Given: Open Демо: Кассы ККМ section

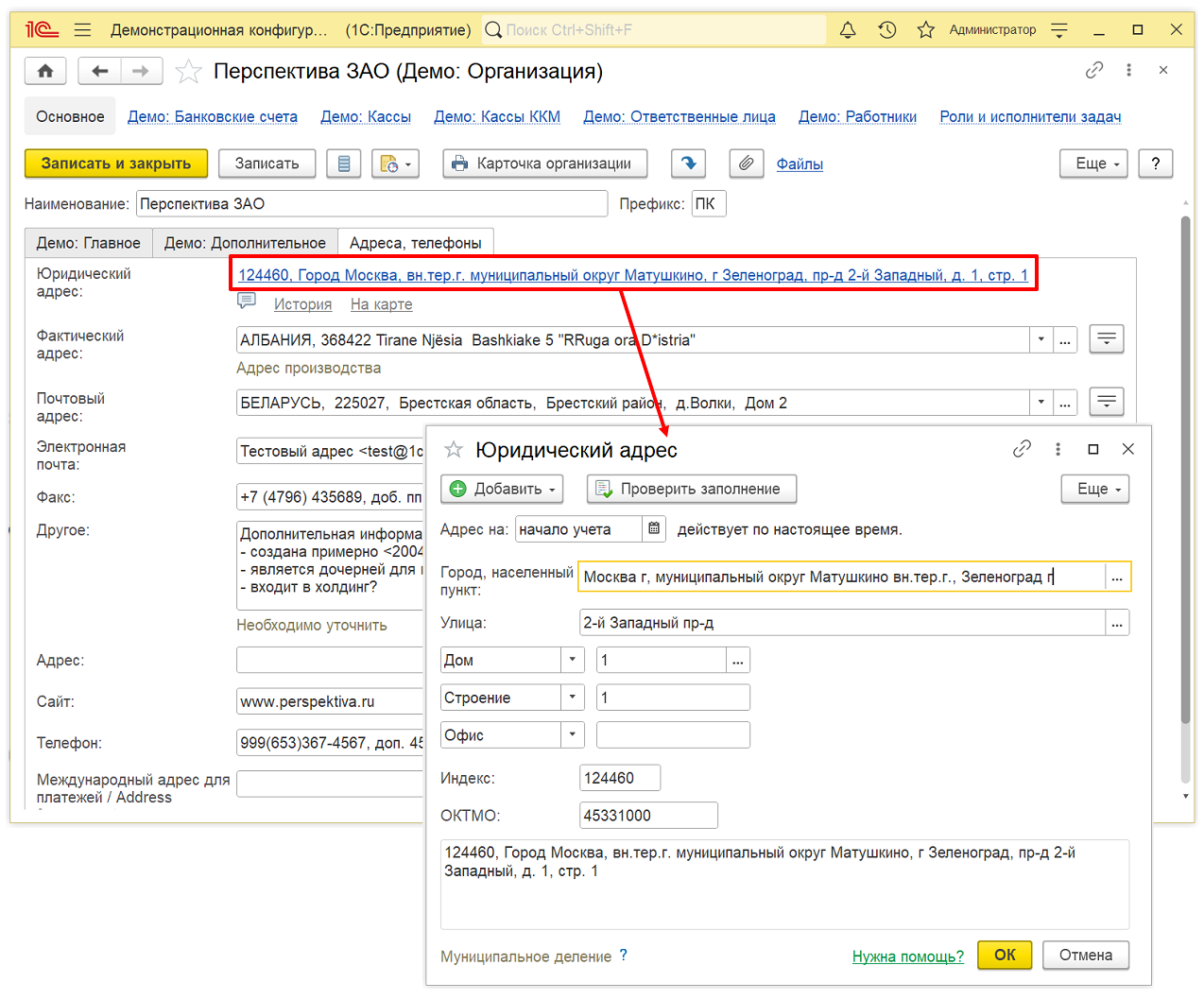Looking at the screenshot, I should tap(497, 116).
